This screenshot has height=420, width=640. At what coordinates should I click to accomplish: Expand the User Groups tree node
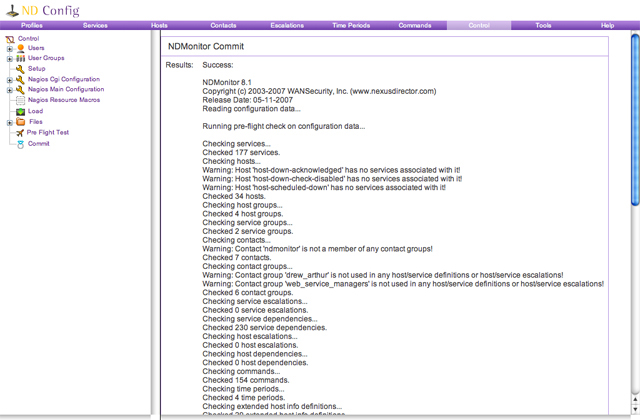click(9, 59)
